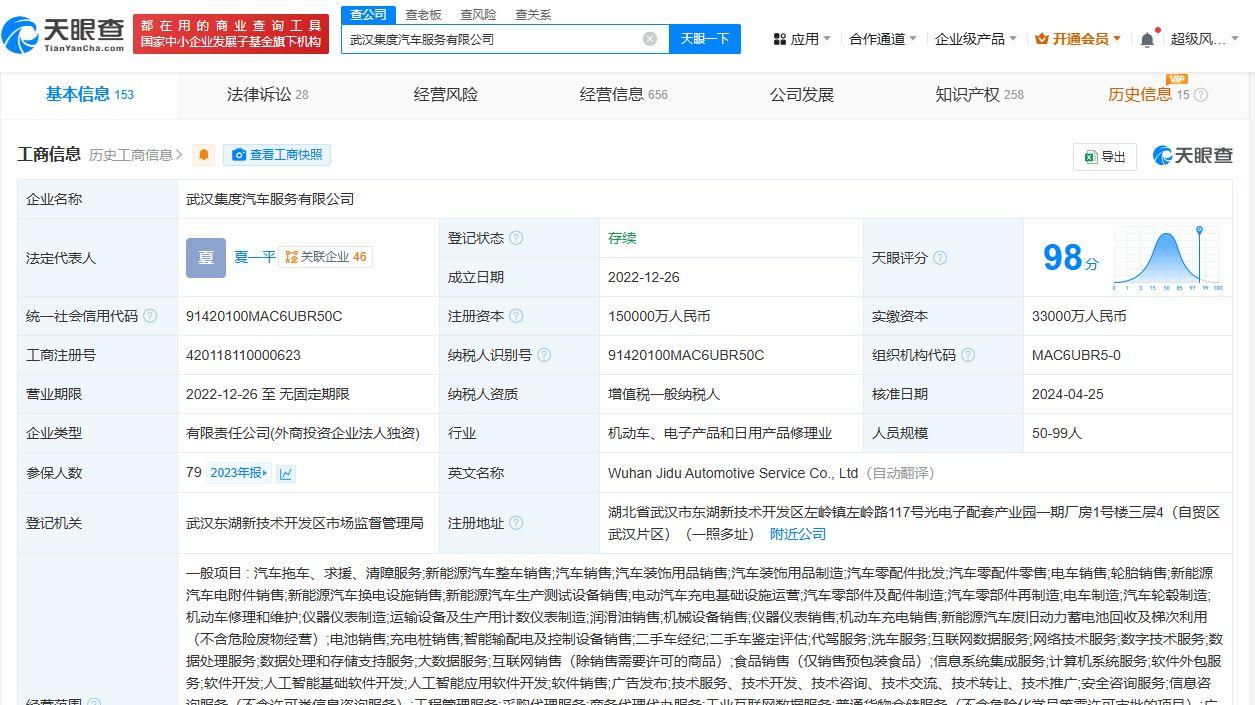Select the 法律诉讼 tab
The width and height of the screenshot is (1255, 705).
coord(267,94)
